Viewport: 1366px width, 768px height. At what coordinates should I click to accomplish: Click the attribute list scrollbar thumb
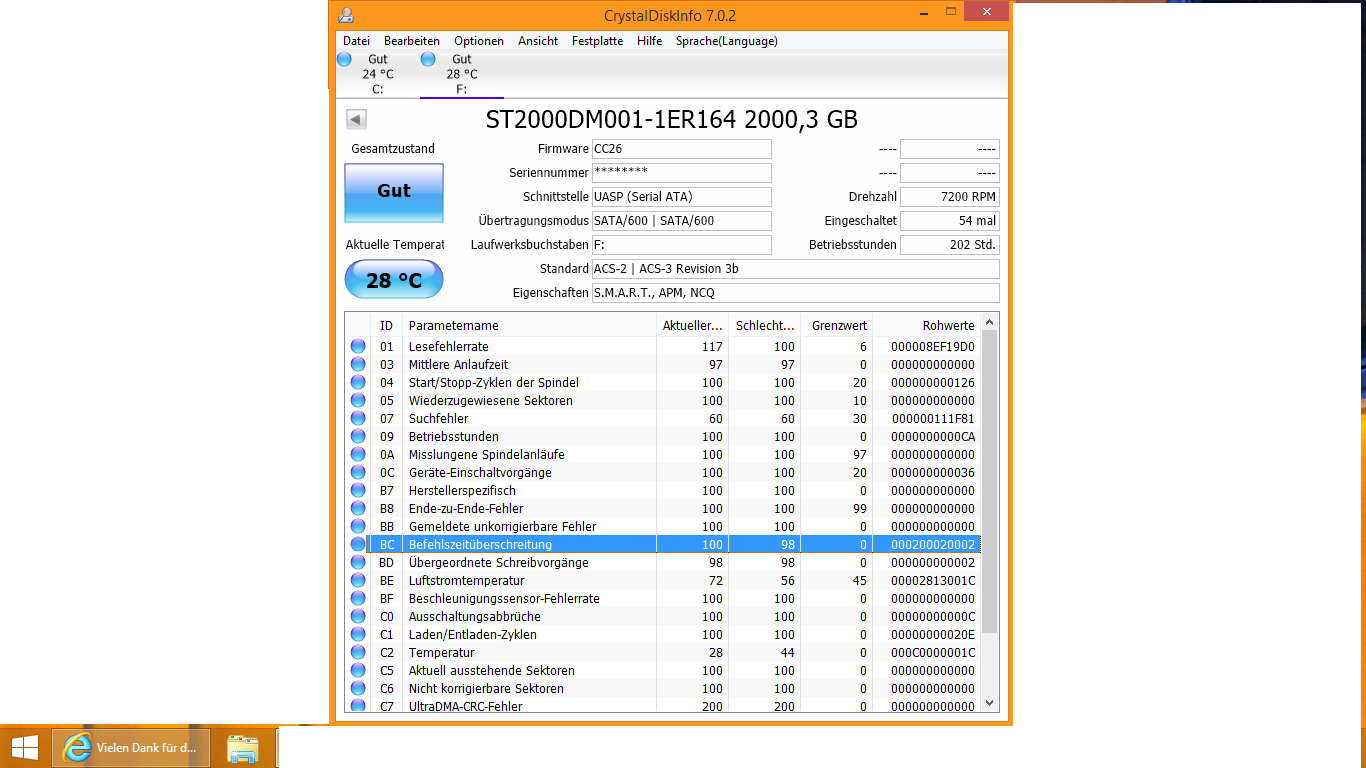point(990,482)
